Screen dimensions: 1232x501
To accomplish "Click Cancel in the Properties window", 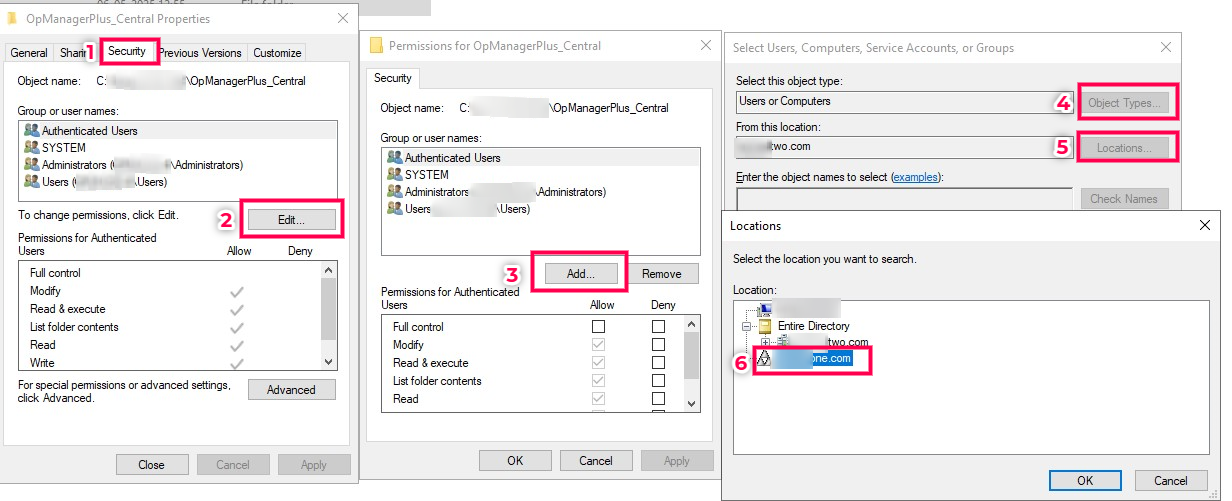I will point(233,464).
